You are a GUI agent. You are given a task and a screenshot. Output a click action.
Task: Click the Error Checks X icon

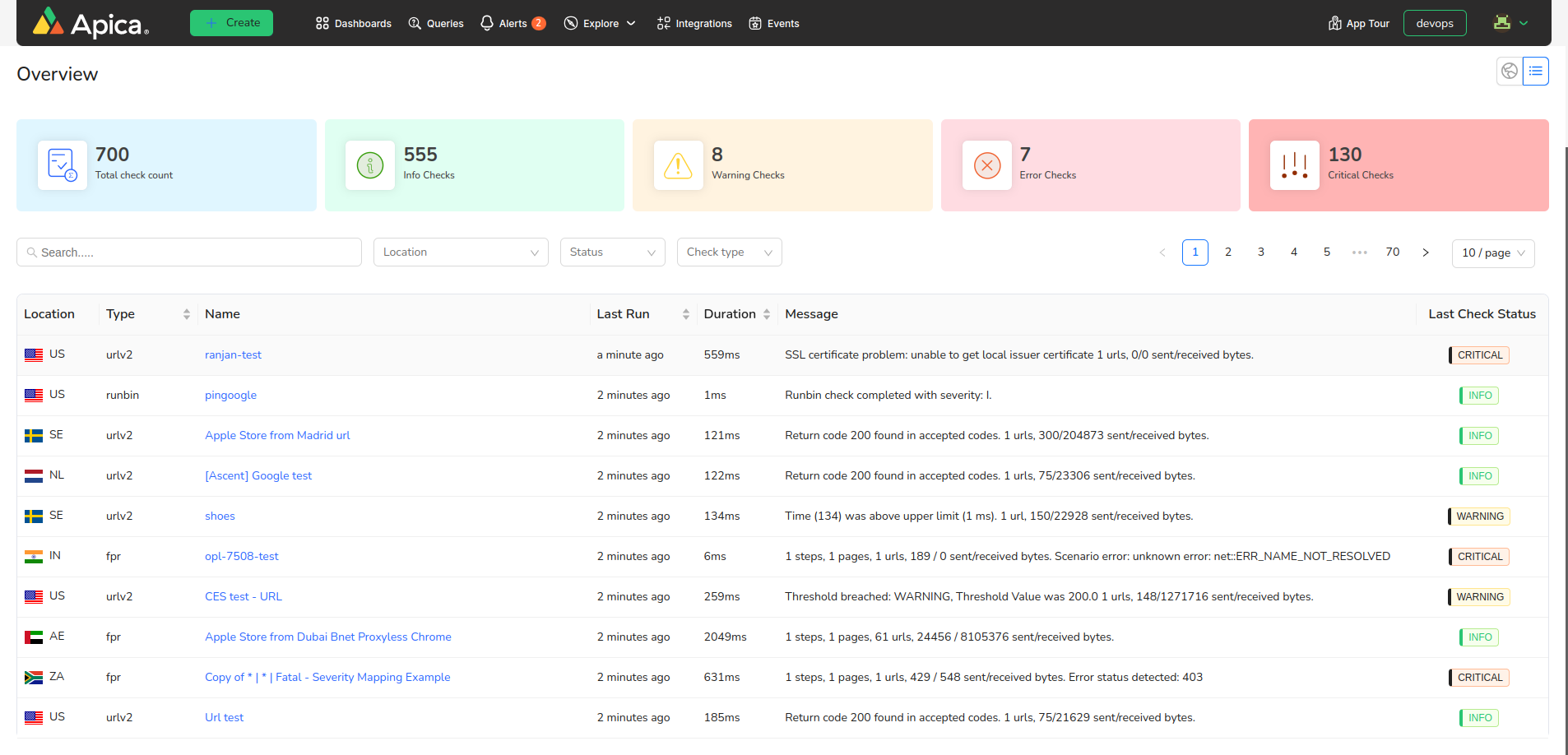click(x=986, y=165)
